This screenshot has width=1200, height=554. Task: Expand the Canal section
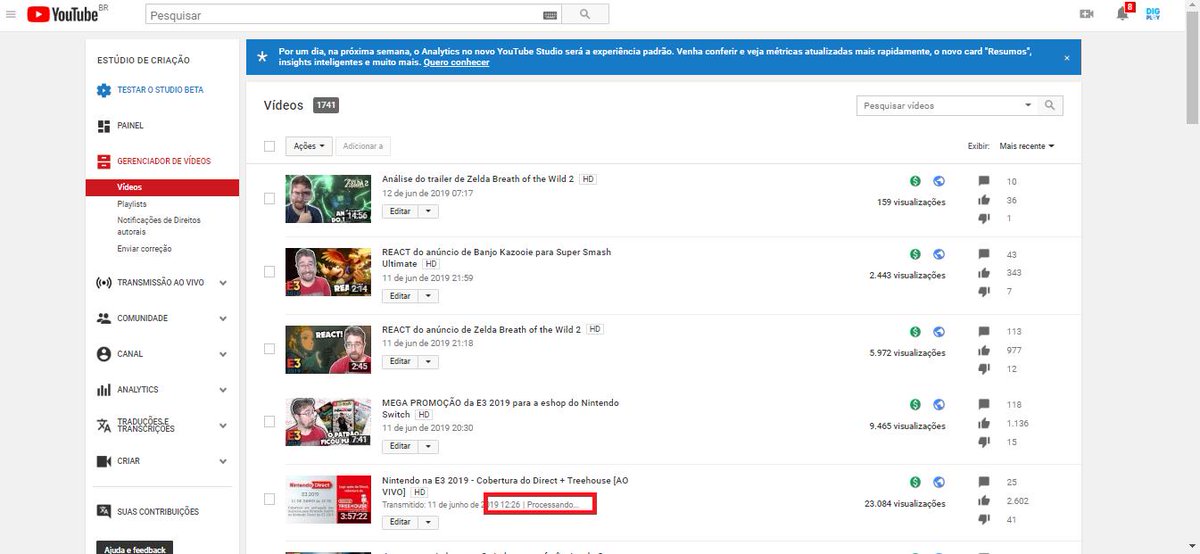tap(223, 354)
